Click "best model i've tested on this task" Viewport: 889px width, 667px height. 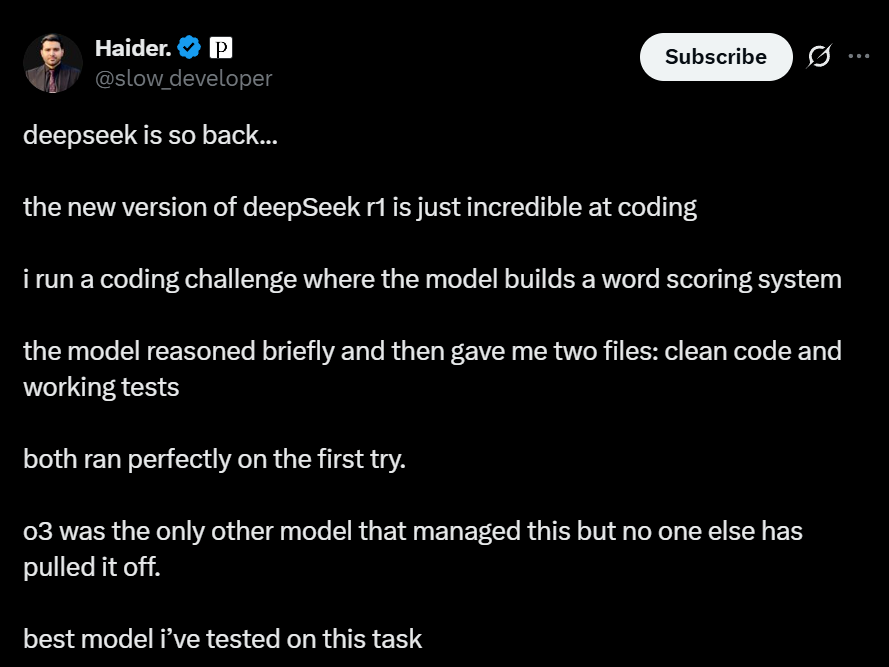[223, 639]
